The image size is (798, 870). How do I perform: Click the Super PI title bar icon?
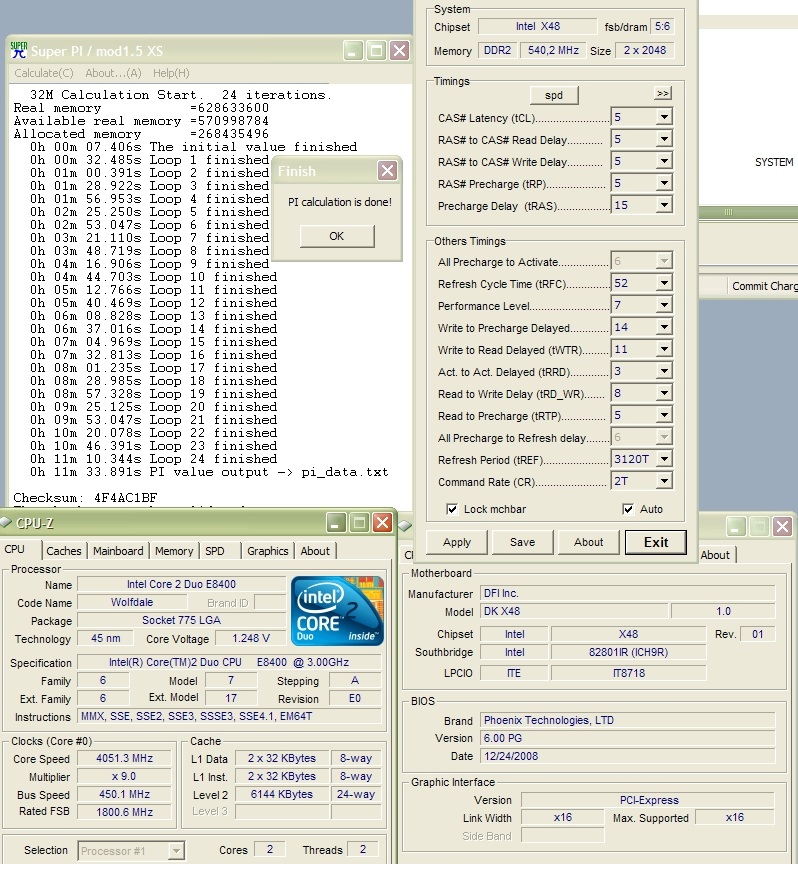coord(18,51)
